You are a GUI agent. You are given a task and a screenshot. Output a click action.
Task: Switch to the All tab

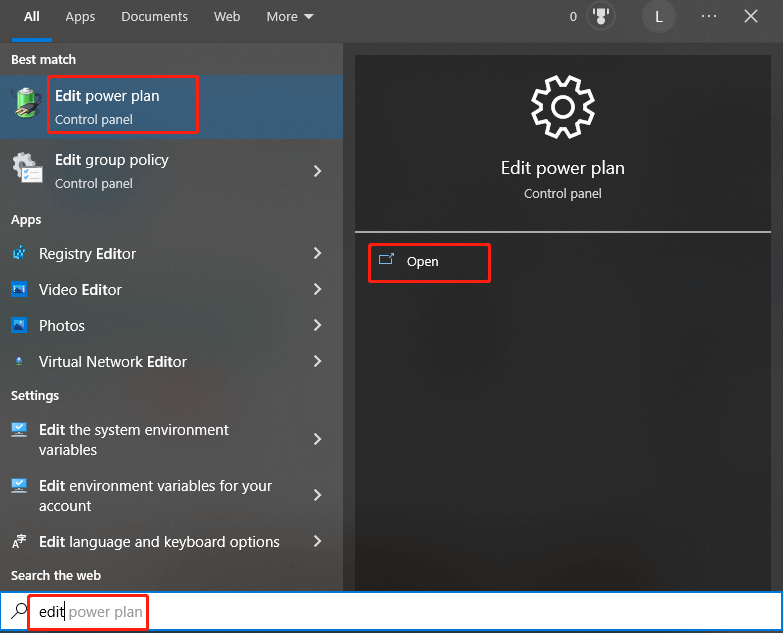coord(31,16)
